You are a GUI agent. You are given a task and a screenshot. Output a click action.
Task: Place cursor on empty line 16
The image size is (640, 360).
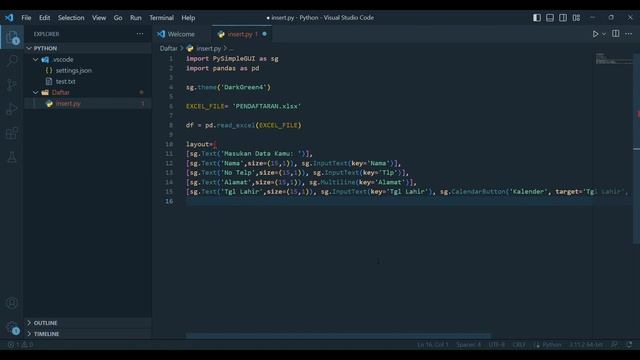click(x=388, y=201)
